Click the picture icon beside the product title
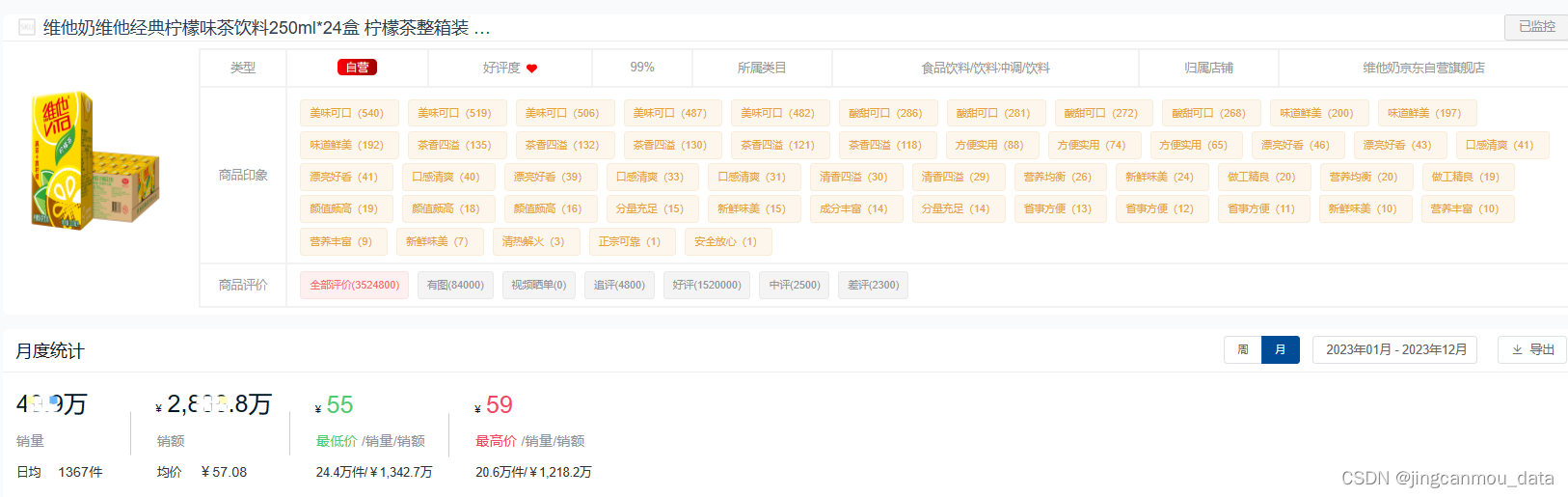The image size is (1568, 497). click(x=27, y=27)
